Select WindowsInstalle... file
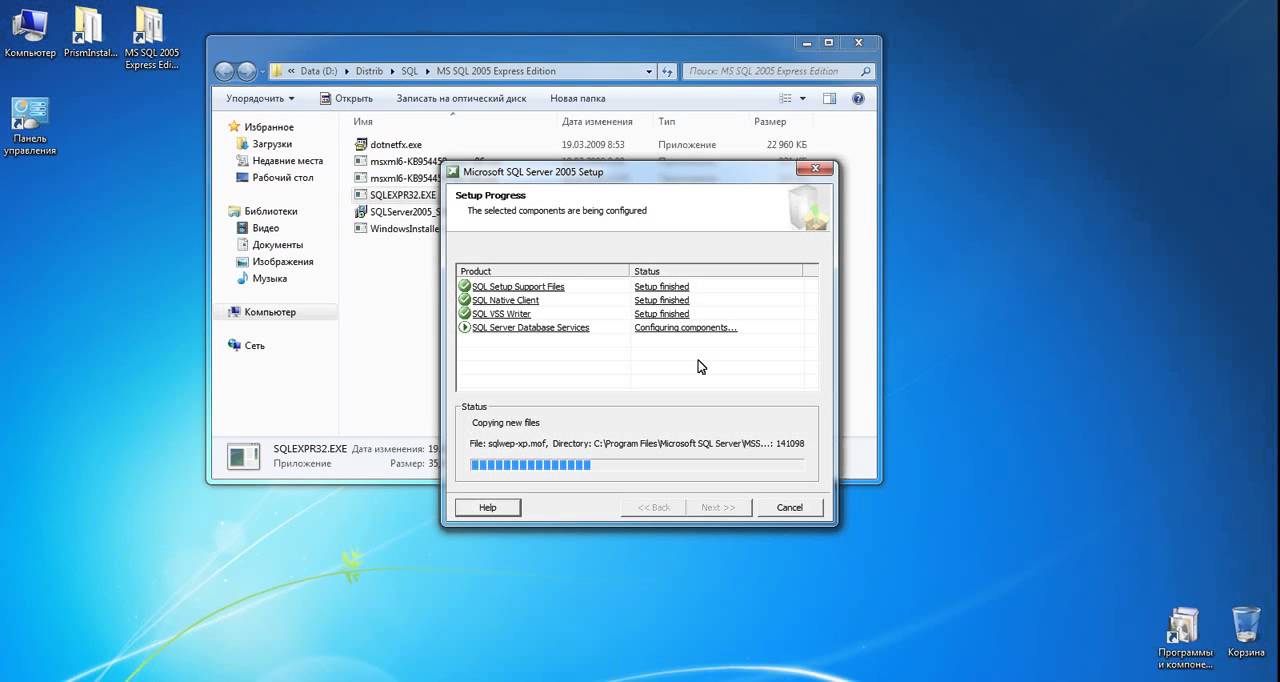 pos(398,229)
